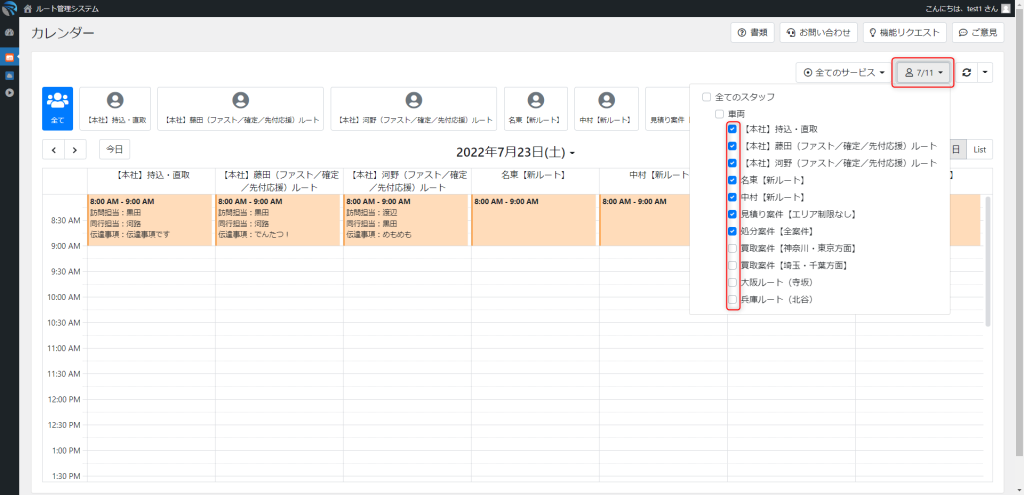Switch to List view tab

tap(980, 149)
